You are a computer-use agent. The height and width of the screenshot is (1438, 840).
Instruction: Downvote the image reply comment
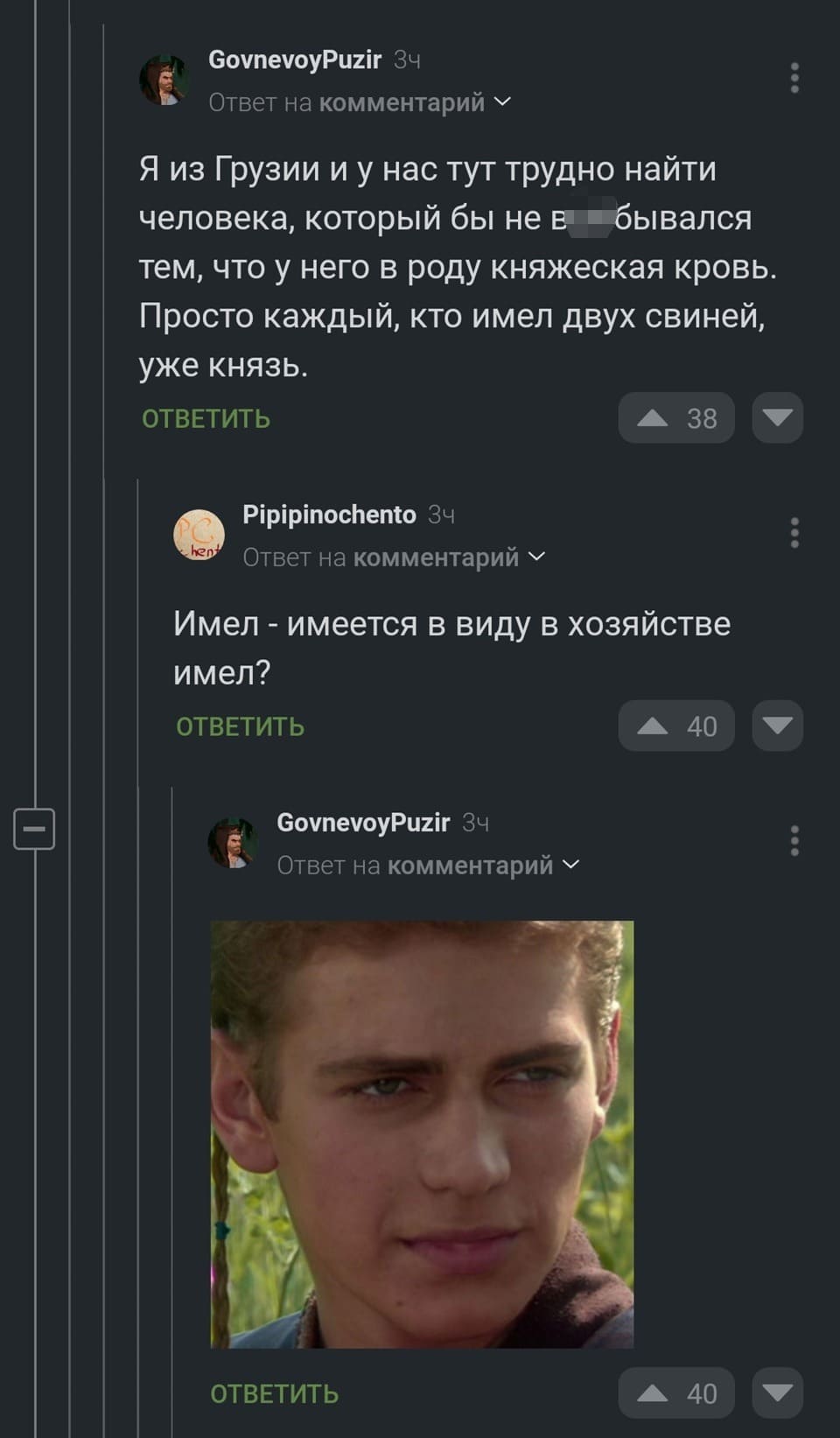pyautogui.click(x=778, y=1393)
